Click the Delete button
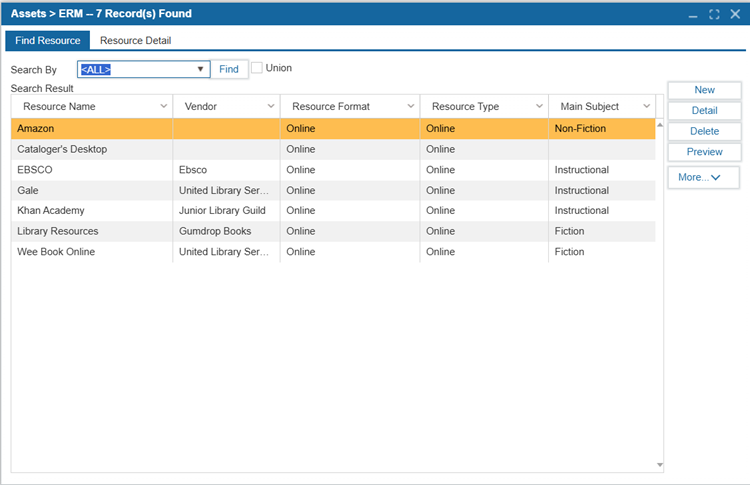The width and height of the screenshot is (750, 485). [704, 131]
